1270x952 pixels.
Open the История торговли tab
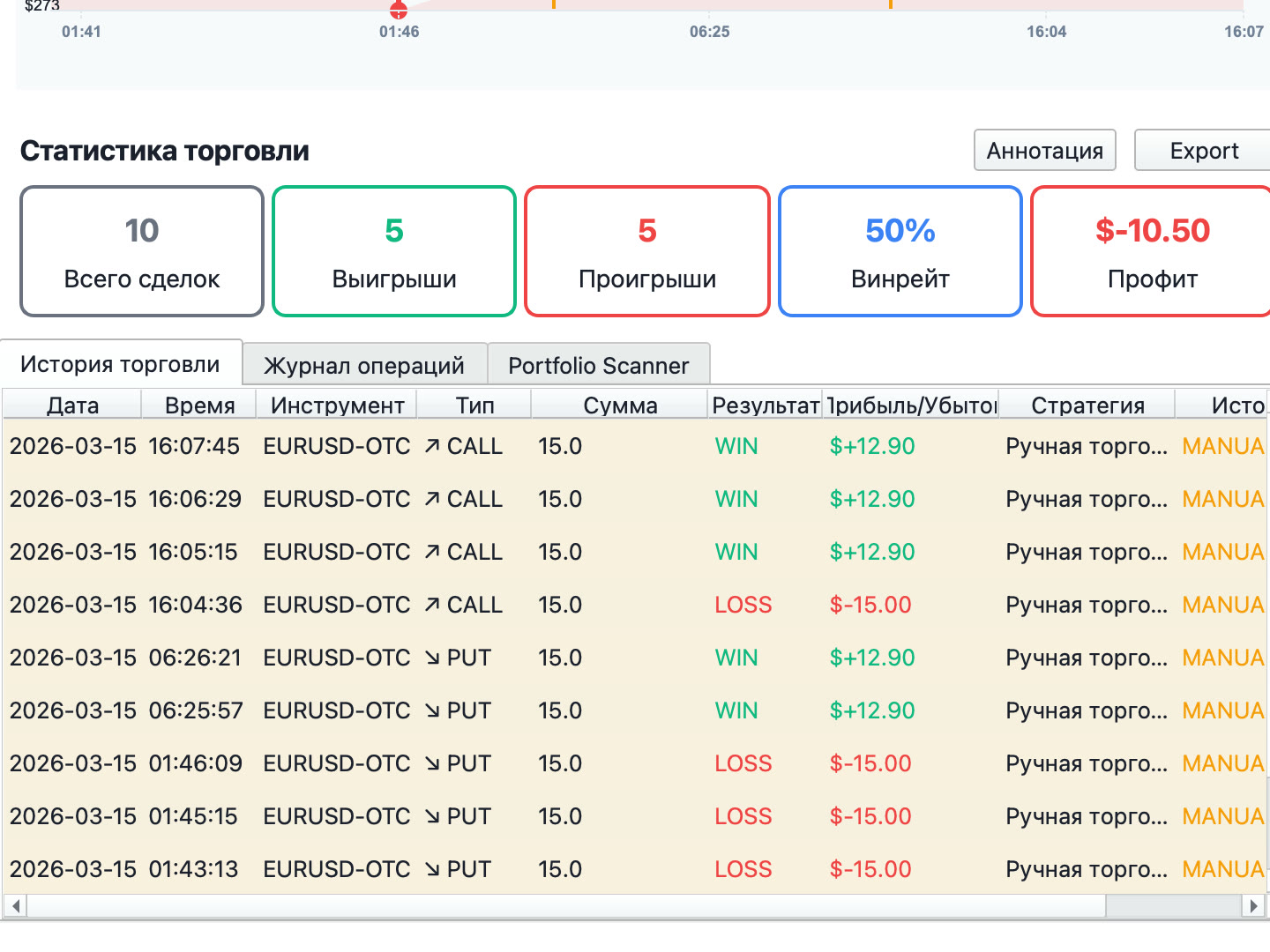[121, 364]
